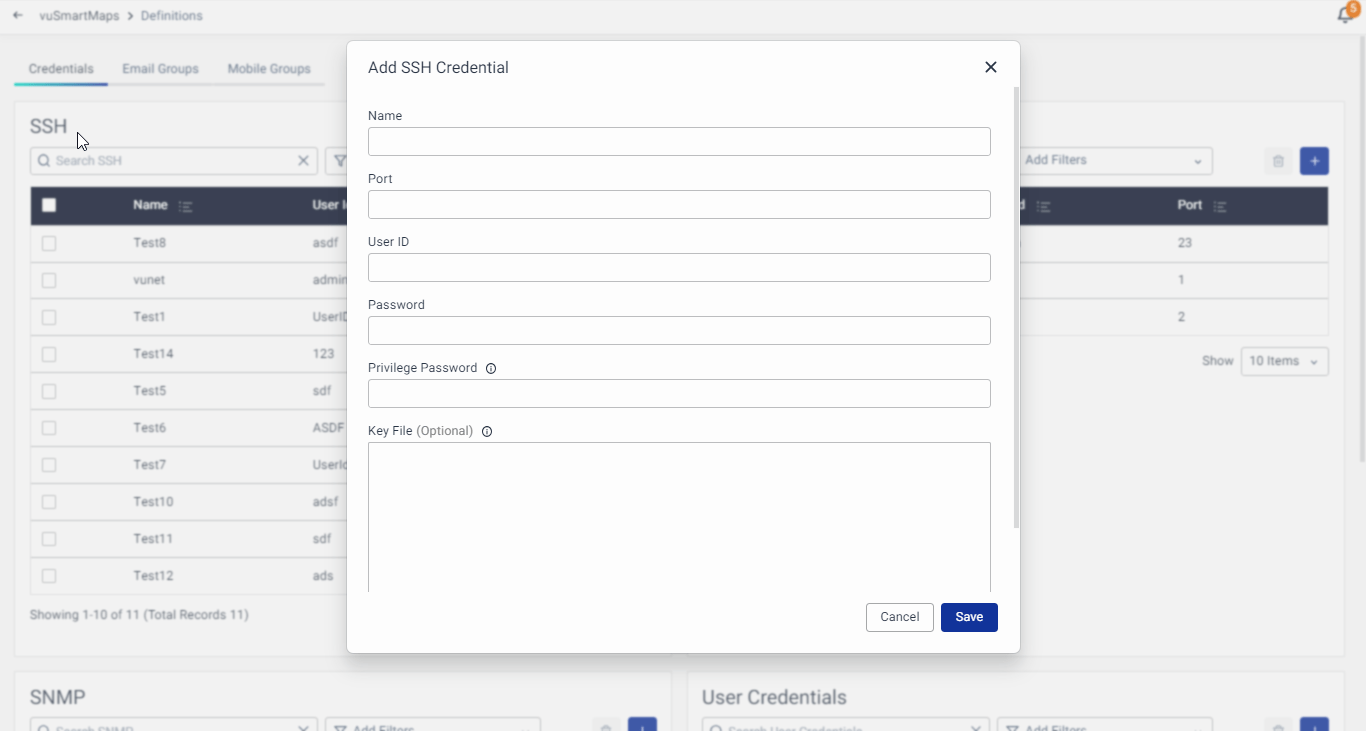
Task: Click the back arrow in breadcrumb
Action: pyautogui.click(x=18, y=16)
